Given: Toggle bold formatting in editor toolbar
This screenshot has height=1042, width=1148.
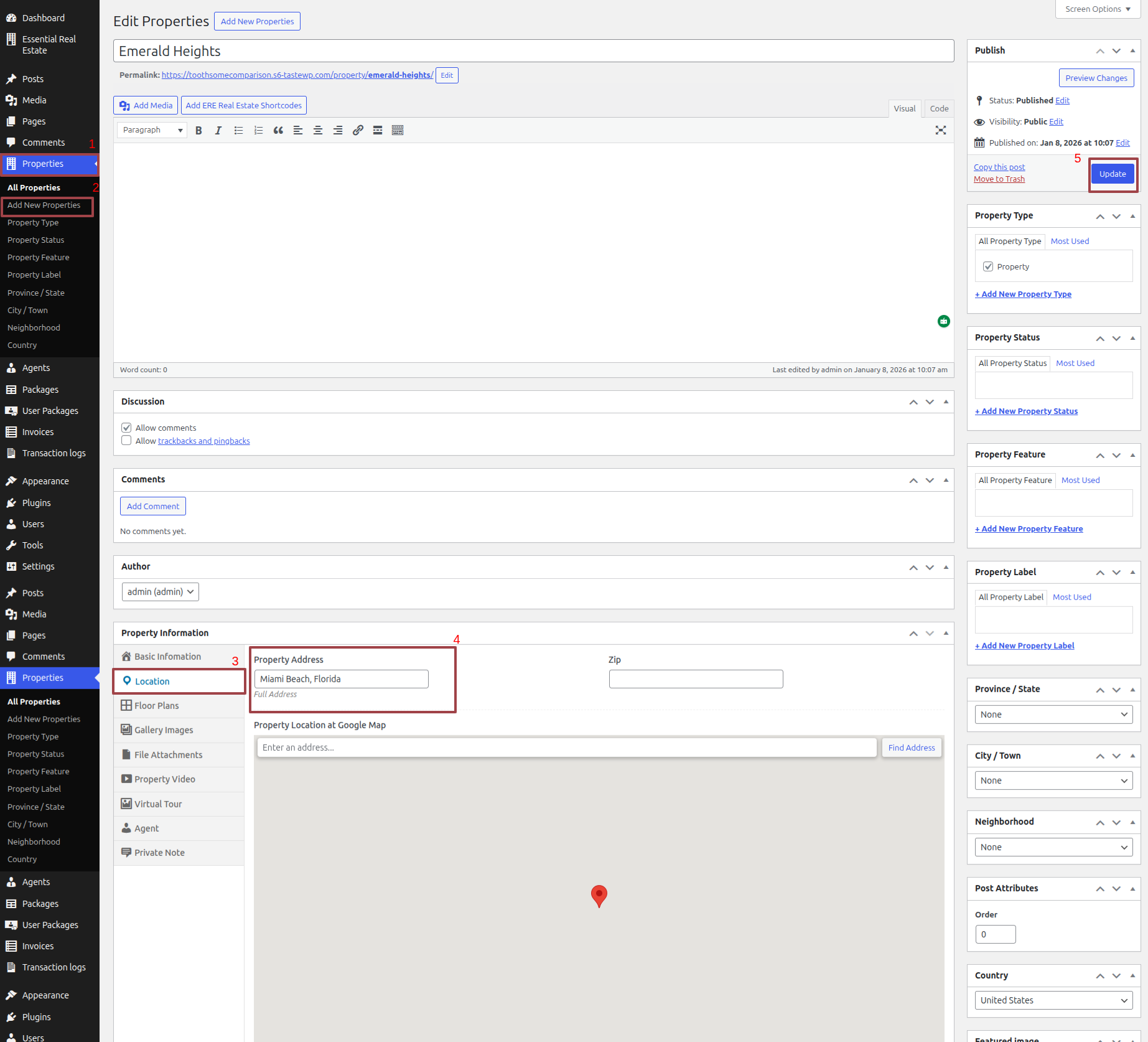Looking at the screenshot, I should pos(198,130).
